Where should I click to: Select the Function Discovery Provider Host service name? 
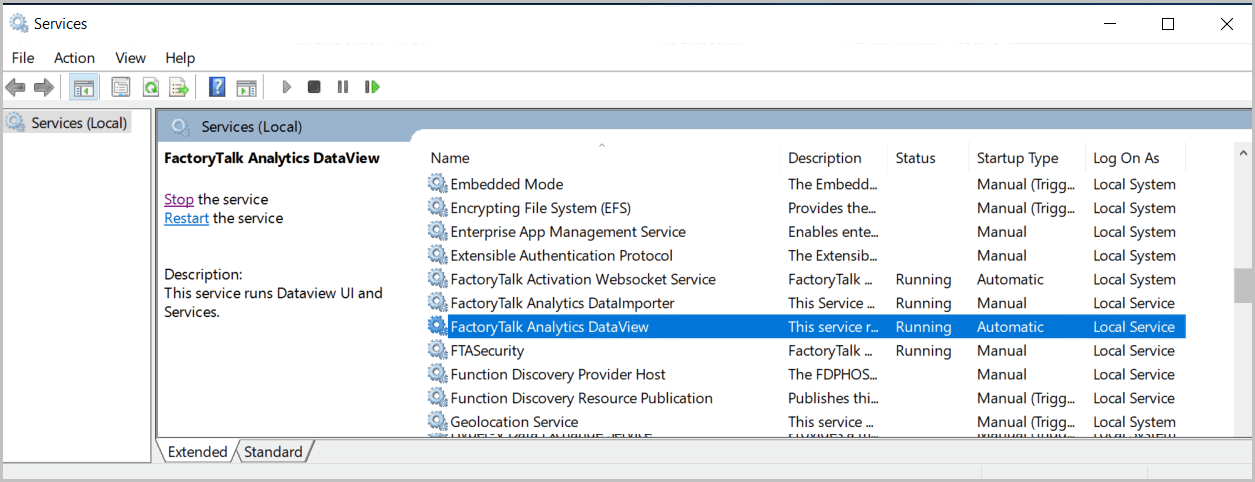tap(558, 374)
